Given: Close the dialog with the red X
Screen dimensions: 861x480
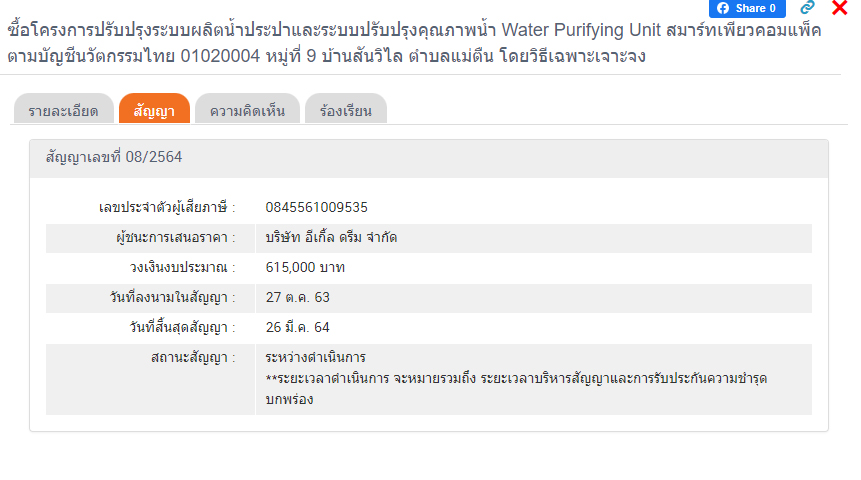Looking at the screenshot, I should [840, 8].
